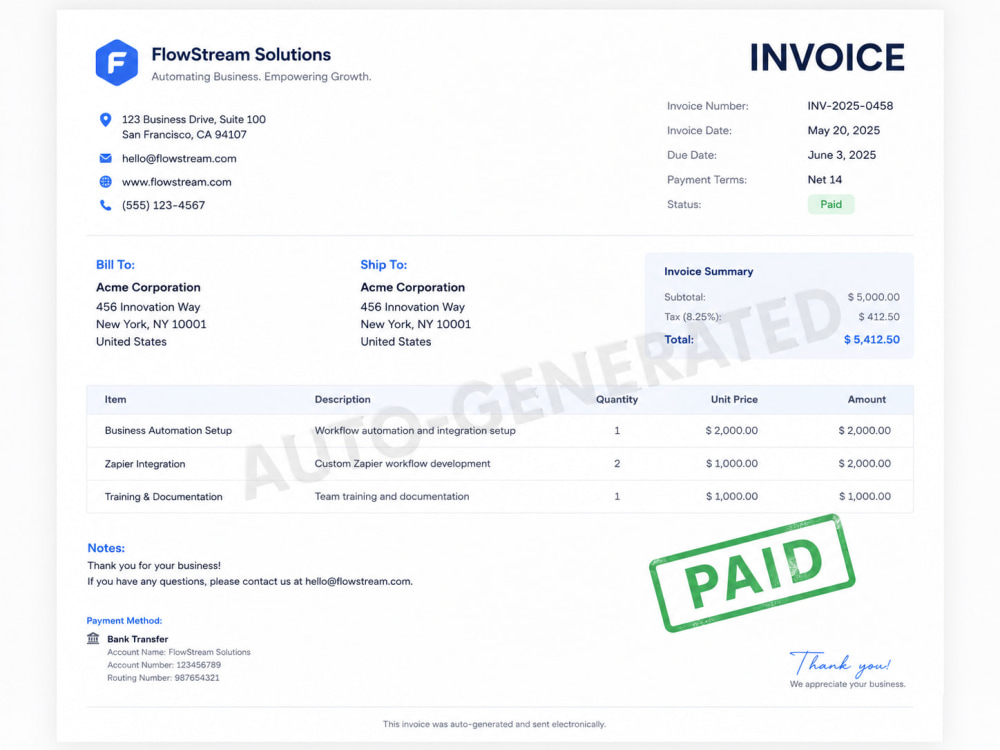Click the Paid status badge
1000x750 pixels.
[x=830, y=204]
